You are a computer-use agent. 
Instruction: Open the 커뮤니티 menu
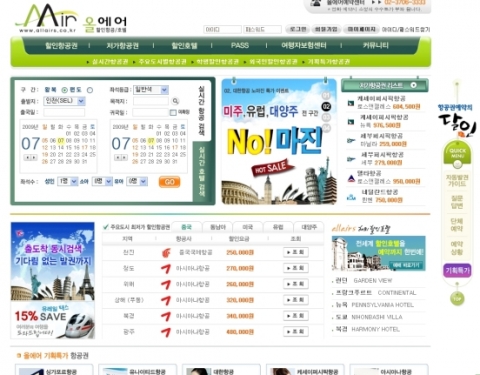(375, 46)
